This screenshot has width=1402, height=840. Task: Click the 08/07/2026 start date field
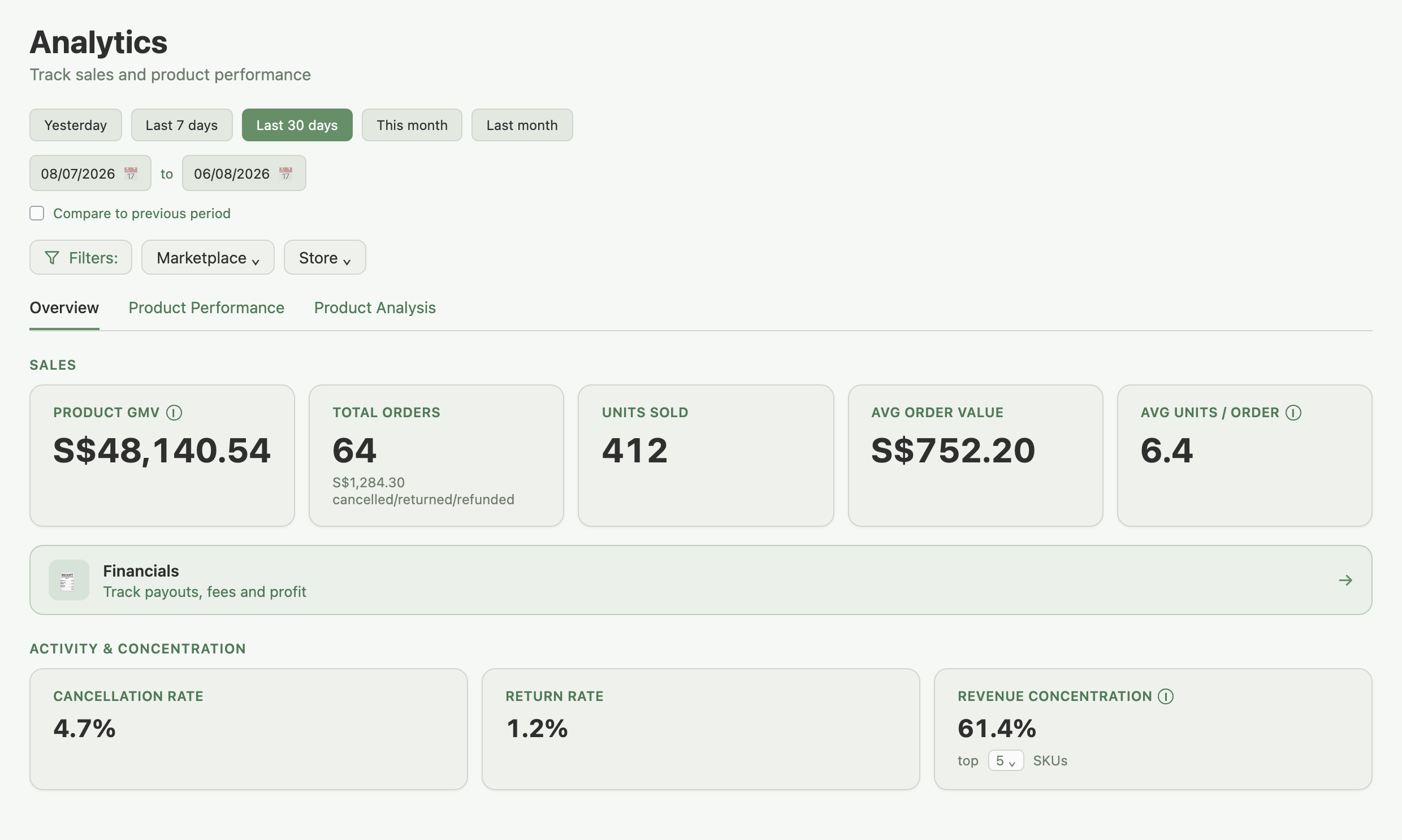pyautogui.click(x=90, y=173)
